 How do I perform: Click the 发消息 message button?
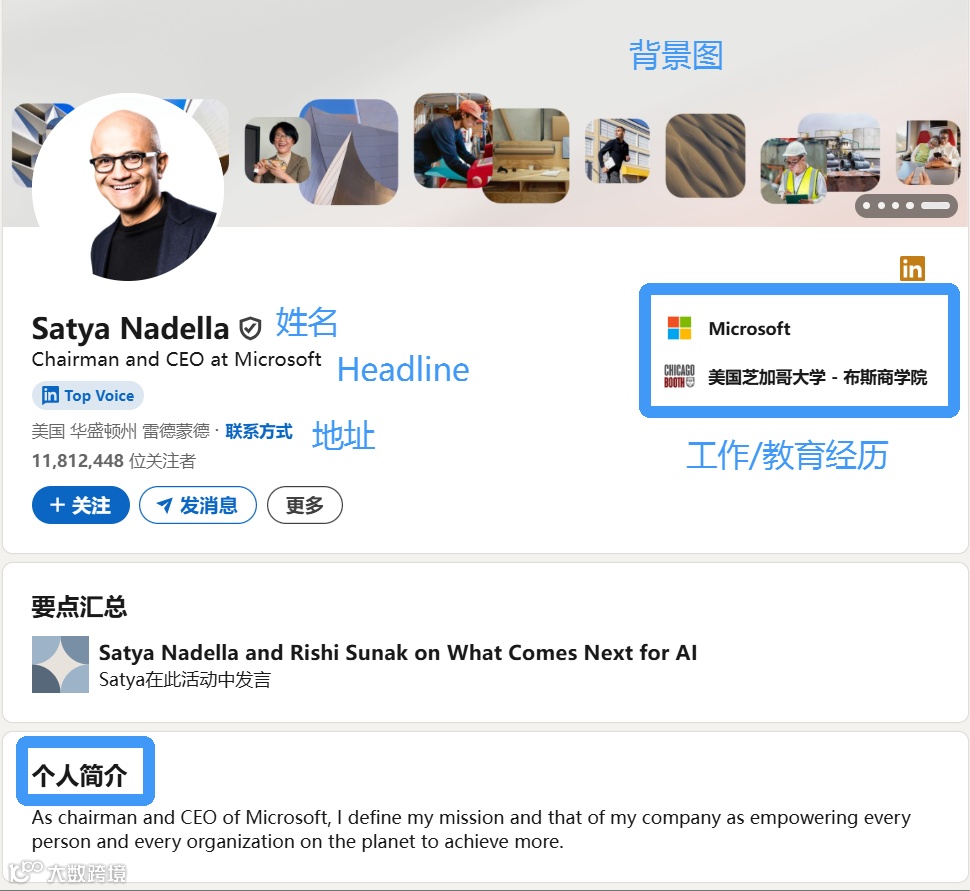pyautogui.click(x=198, y=505)
